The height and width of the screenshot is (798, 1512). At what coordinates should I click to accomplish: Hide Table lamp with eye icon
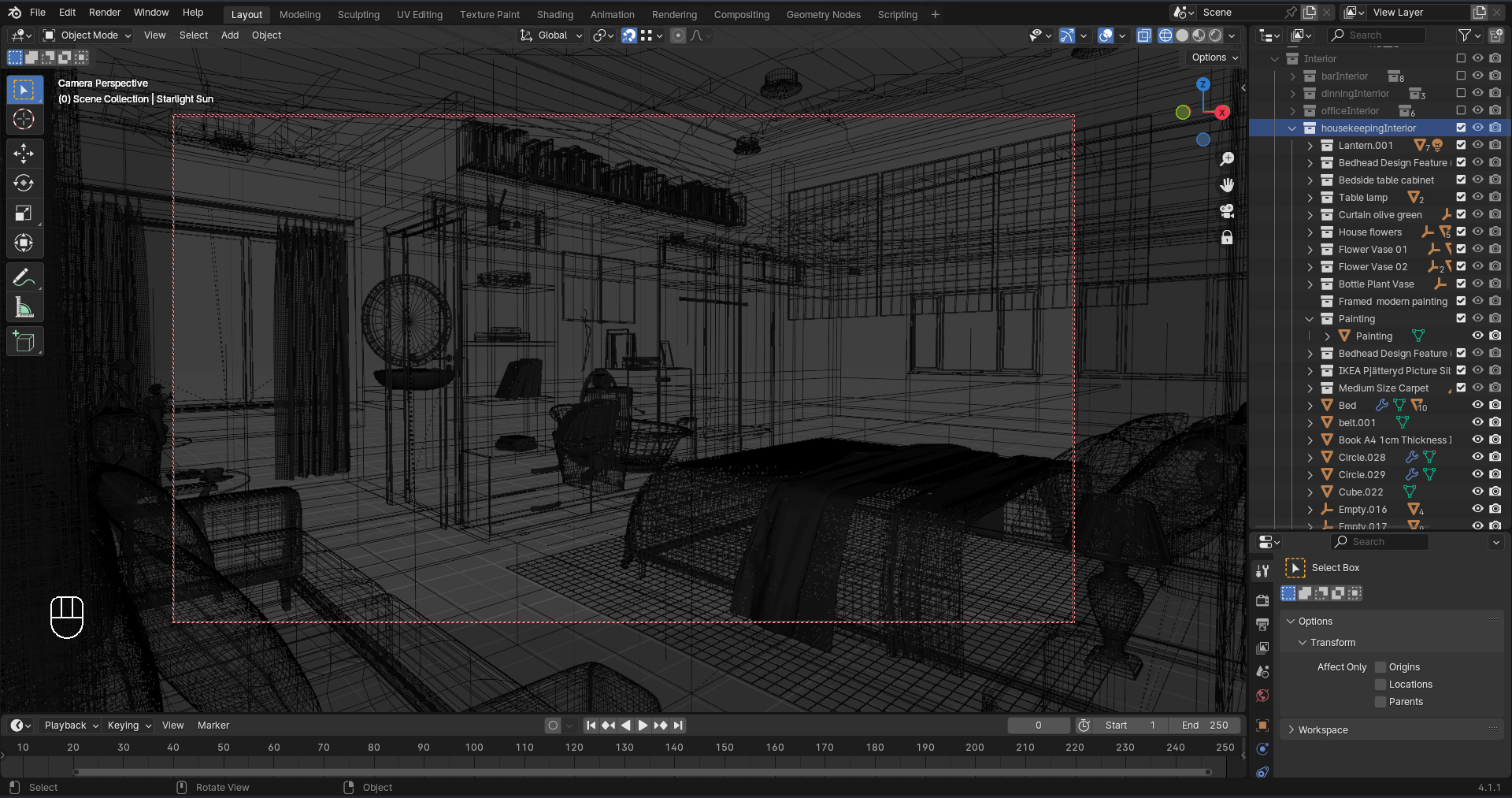click(1478, 197)
